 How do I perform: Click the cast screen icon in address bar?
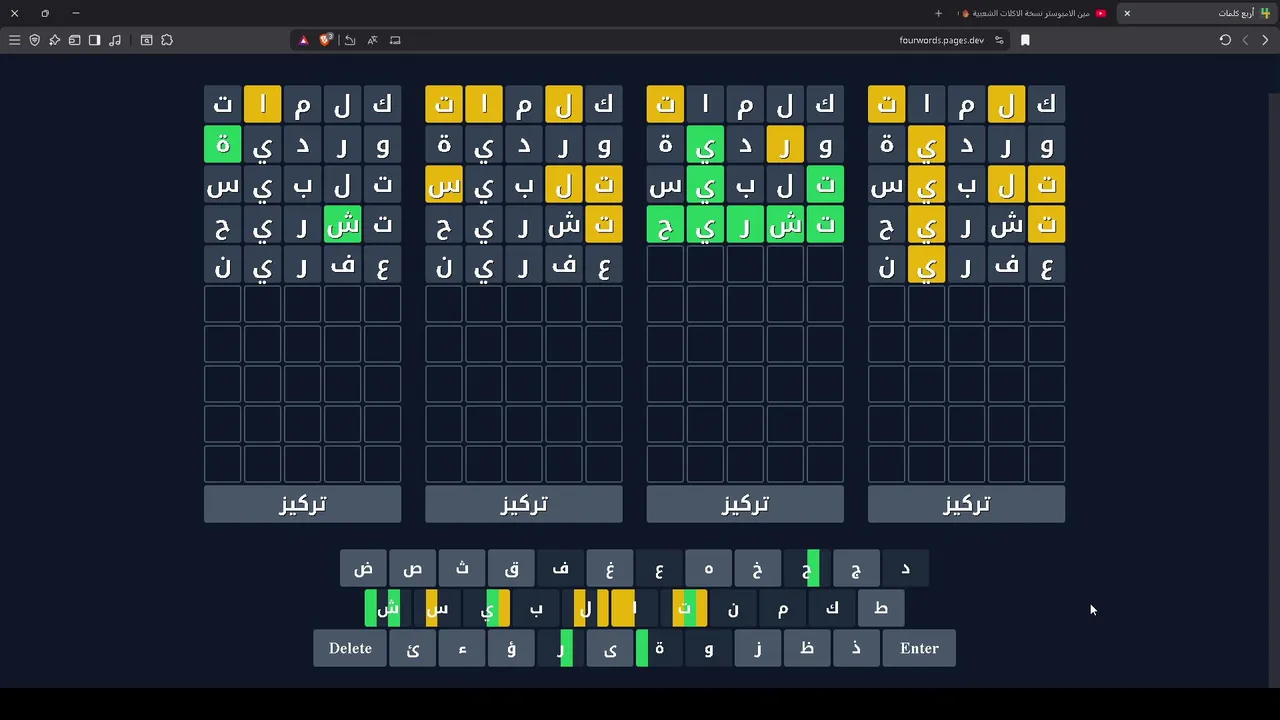pos(395,40)
